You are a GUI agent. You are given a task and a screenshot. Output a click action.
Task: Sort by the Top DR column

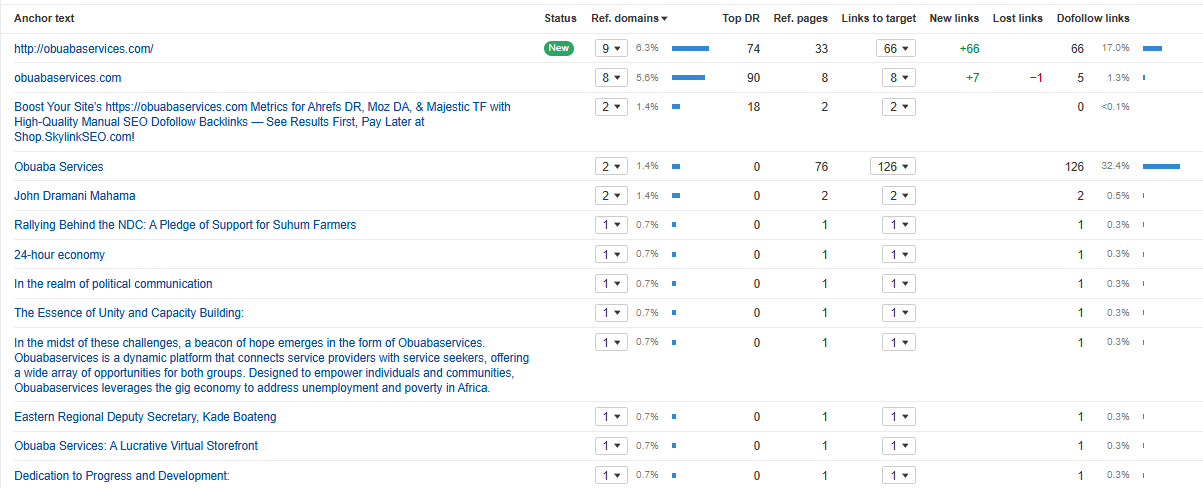pos(741,18)
